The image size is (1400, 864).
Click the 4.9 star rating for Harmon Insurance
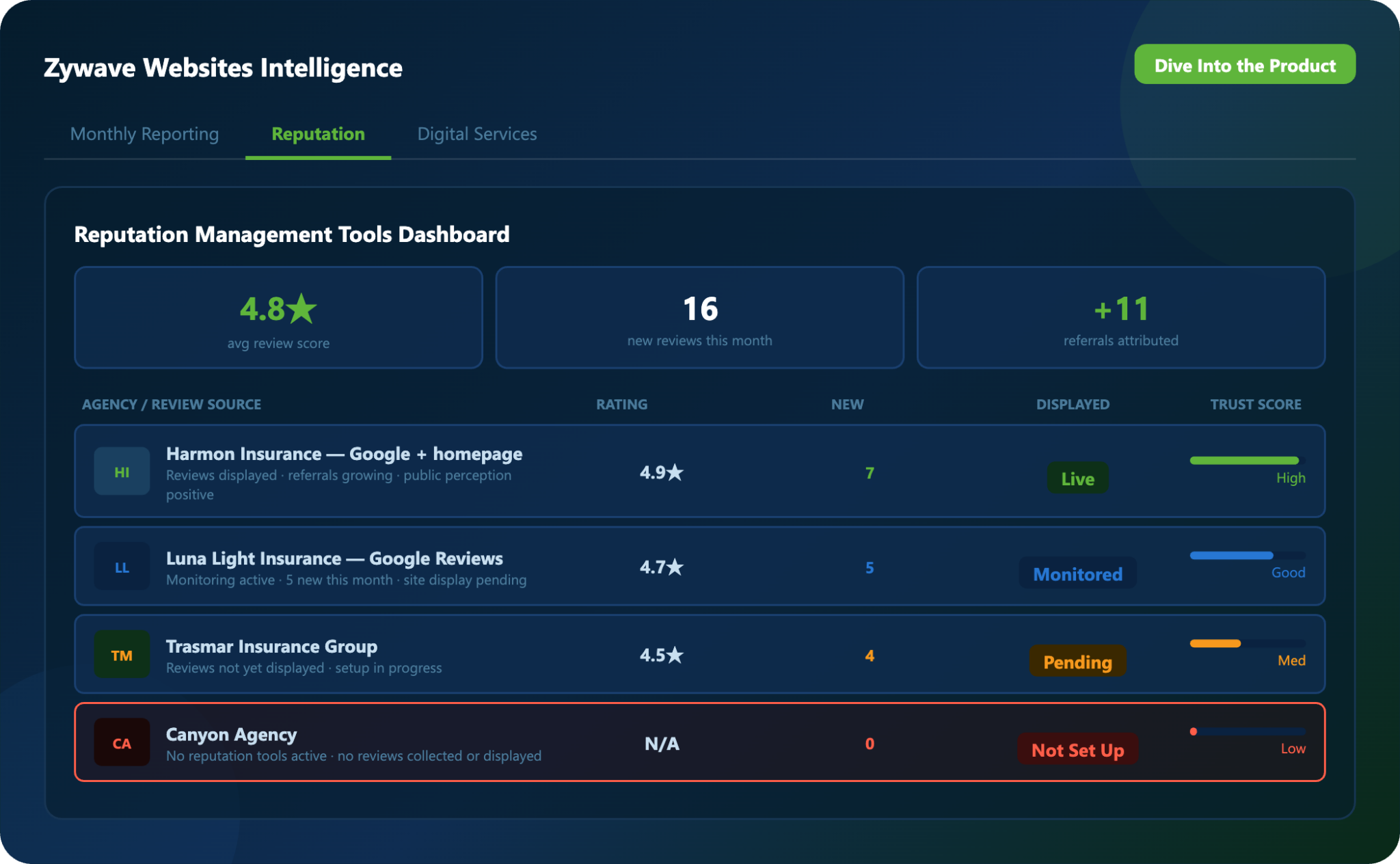click(661, 472)
